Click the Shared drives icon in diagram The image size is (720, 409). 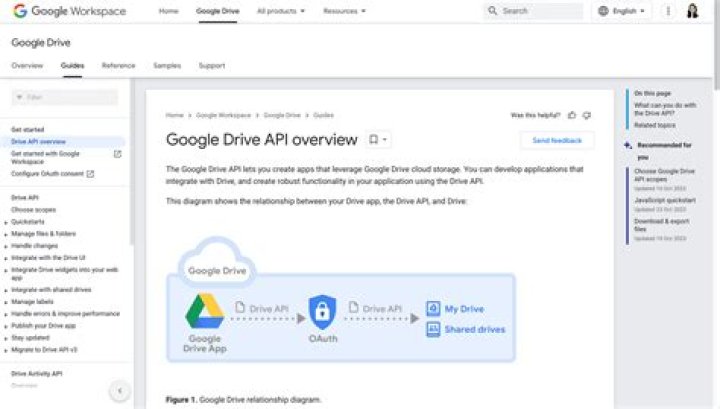pos(433,329)
